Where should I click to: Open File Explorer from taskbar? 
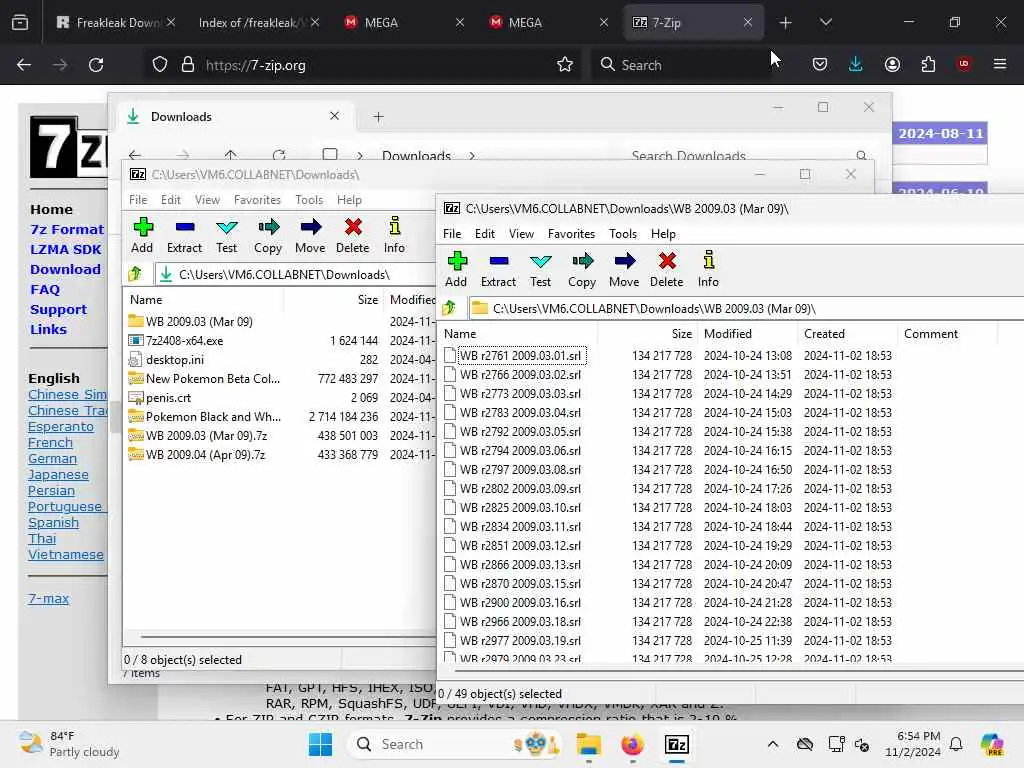coord(589,744)
